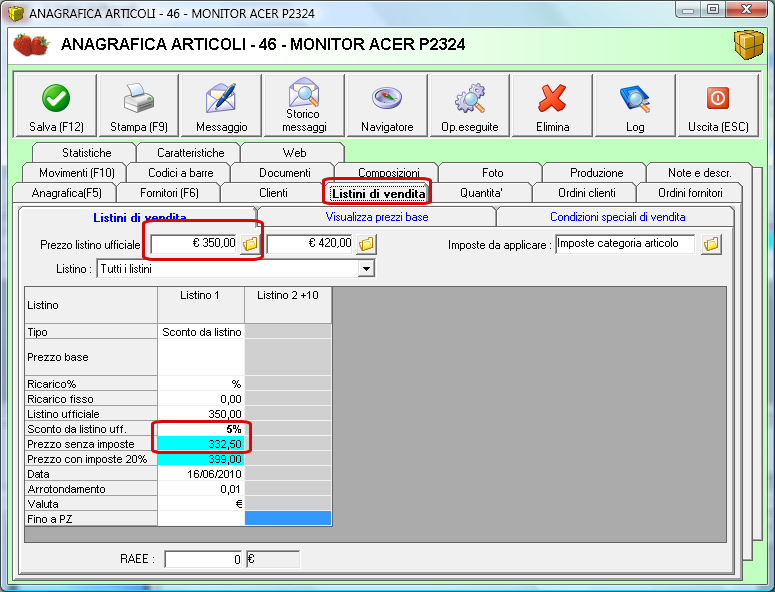This screenshot has height=592, width=775.
Task: Click the RAEE value field
Action: pos(203,559)
